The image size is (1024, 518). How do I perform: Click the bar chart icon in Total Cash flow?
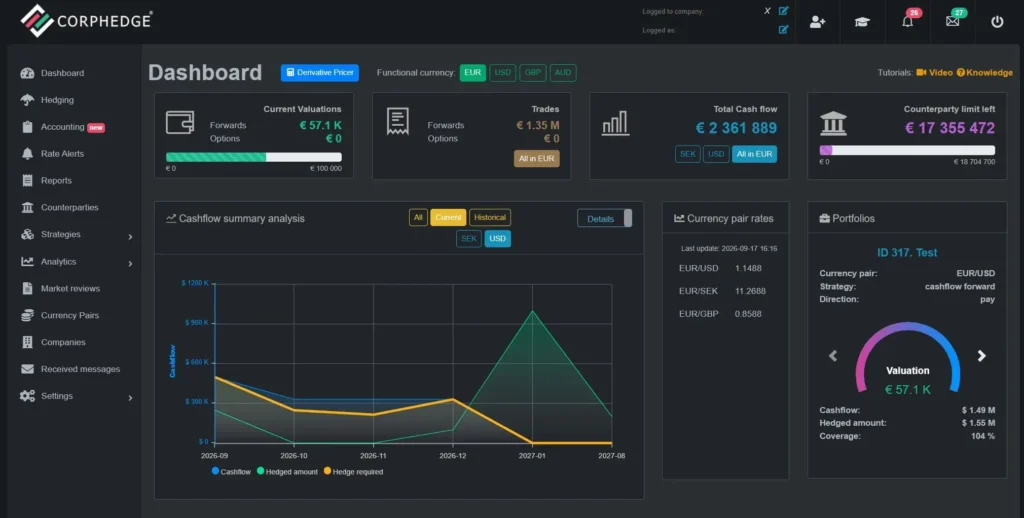pyautogui.click(x=615, y=123)
